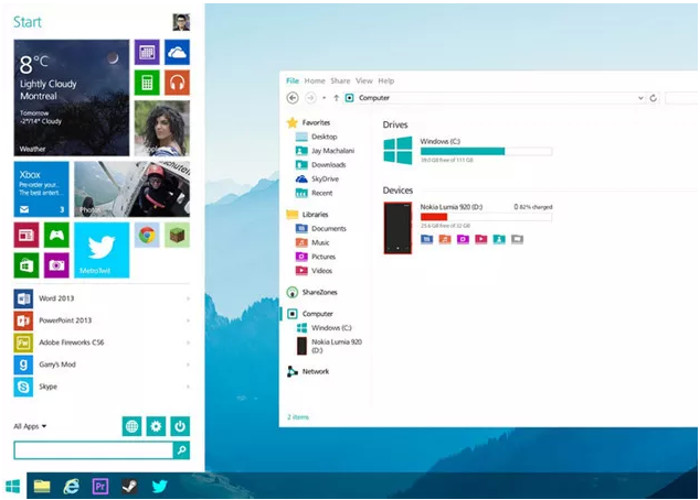Open Steam from the taskbar
The image size is (700, 500).
pyautogui.click(x=129, y=487)
